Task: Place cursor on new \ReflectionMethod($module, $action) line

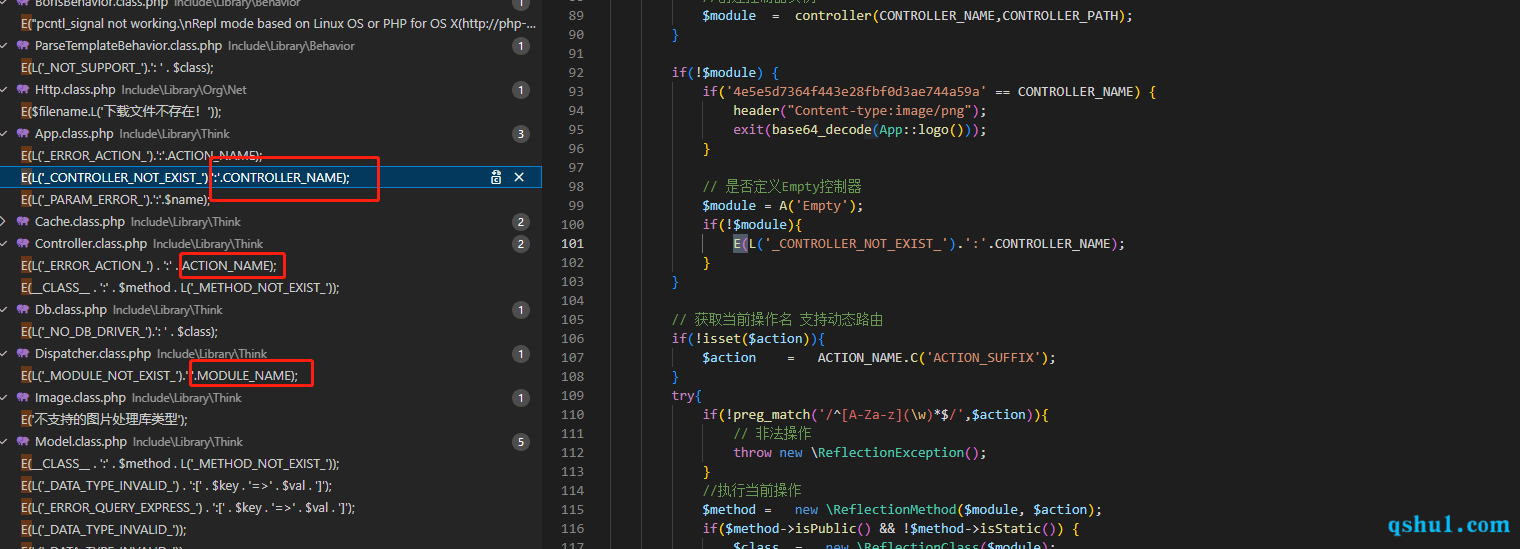Action: point(902,509)
